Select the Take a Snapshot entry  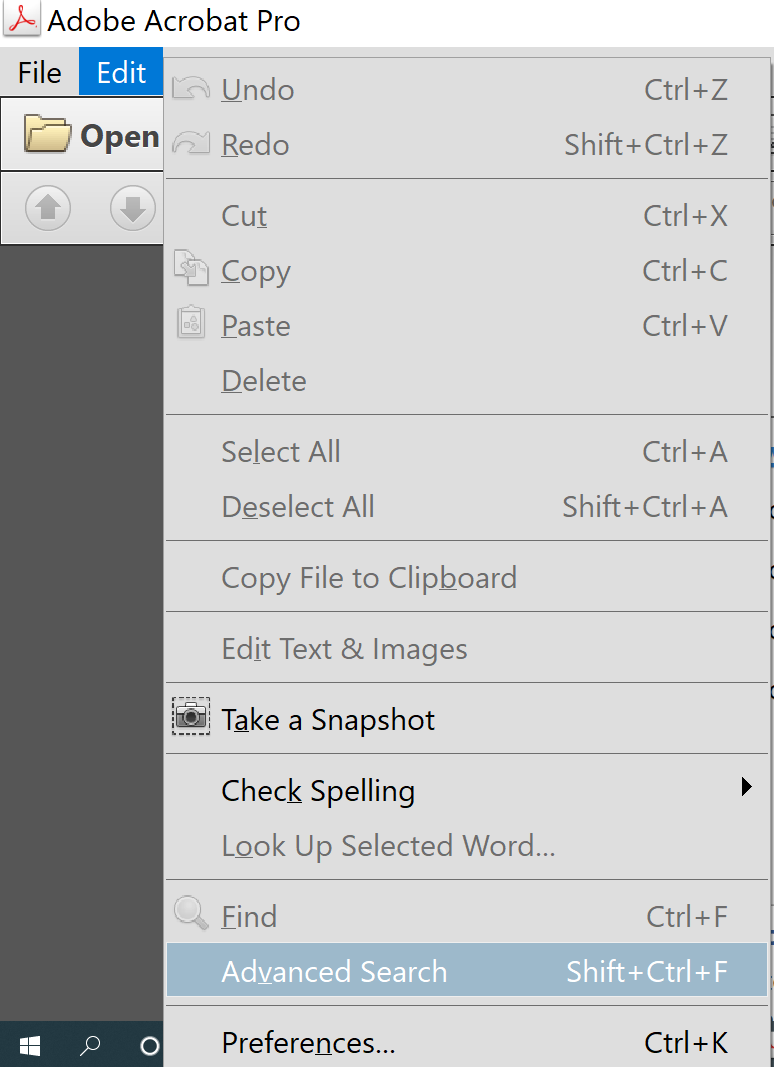coord(328,720)
